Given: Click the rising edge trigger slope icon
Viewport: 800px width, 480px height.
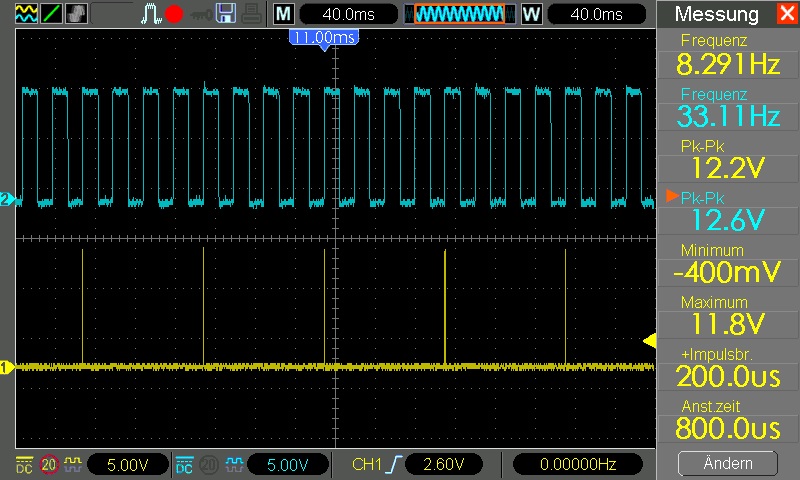Looking at the screenshot, I should click(x=394, y=464).
